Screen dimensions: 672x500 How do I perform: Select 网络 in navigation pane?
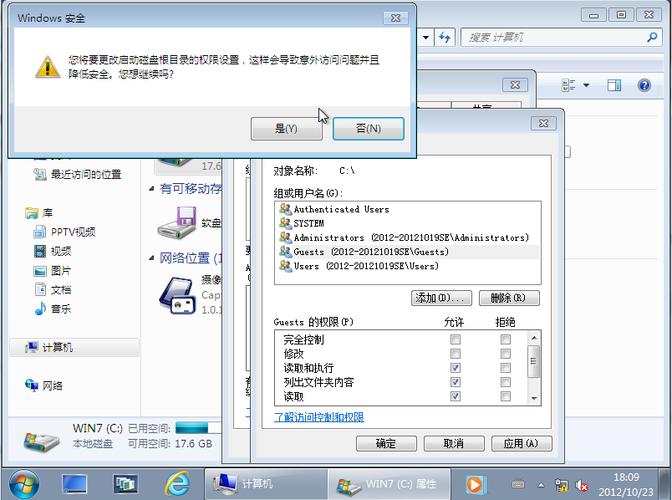tap(44, 386)
